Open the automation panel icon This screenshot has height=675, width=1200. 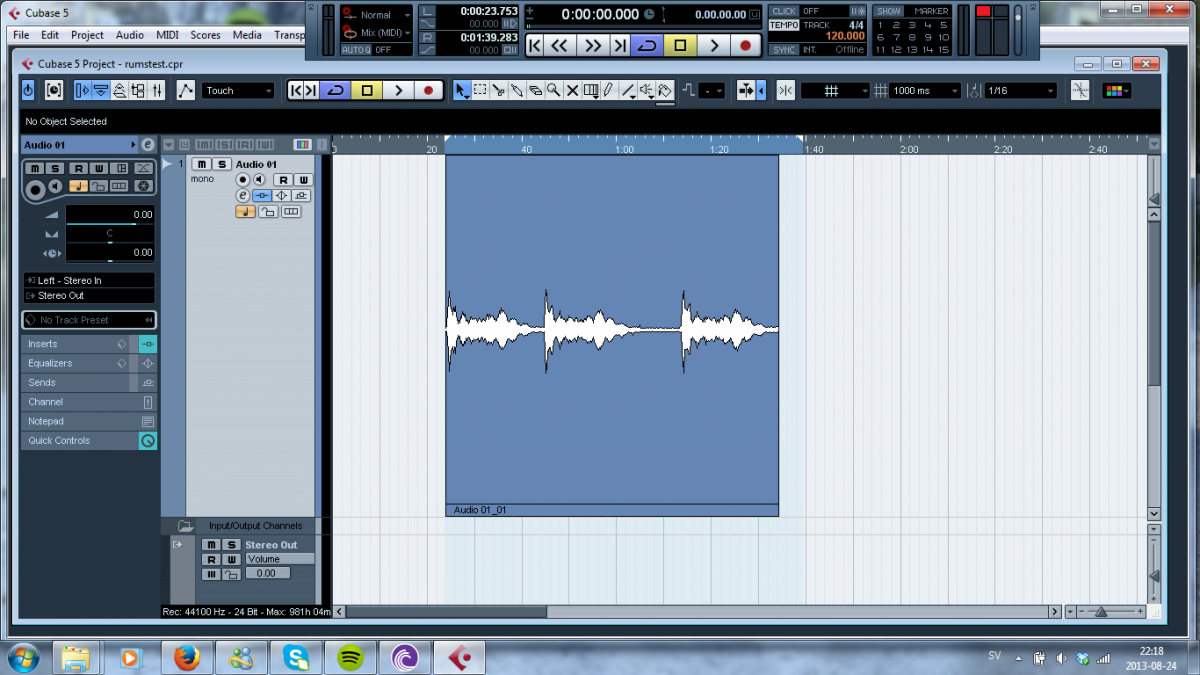[186, 90]
